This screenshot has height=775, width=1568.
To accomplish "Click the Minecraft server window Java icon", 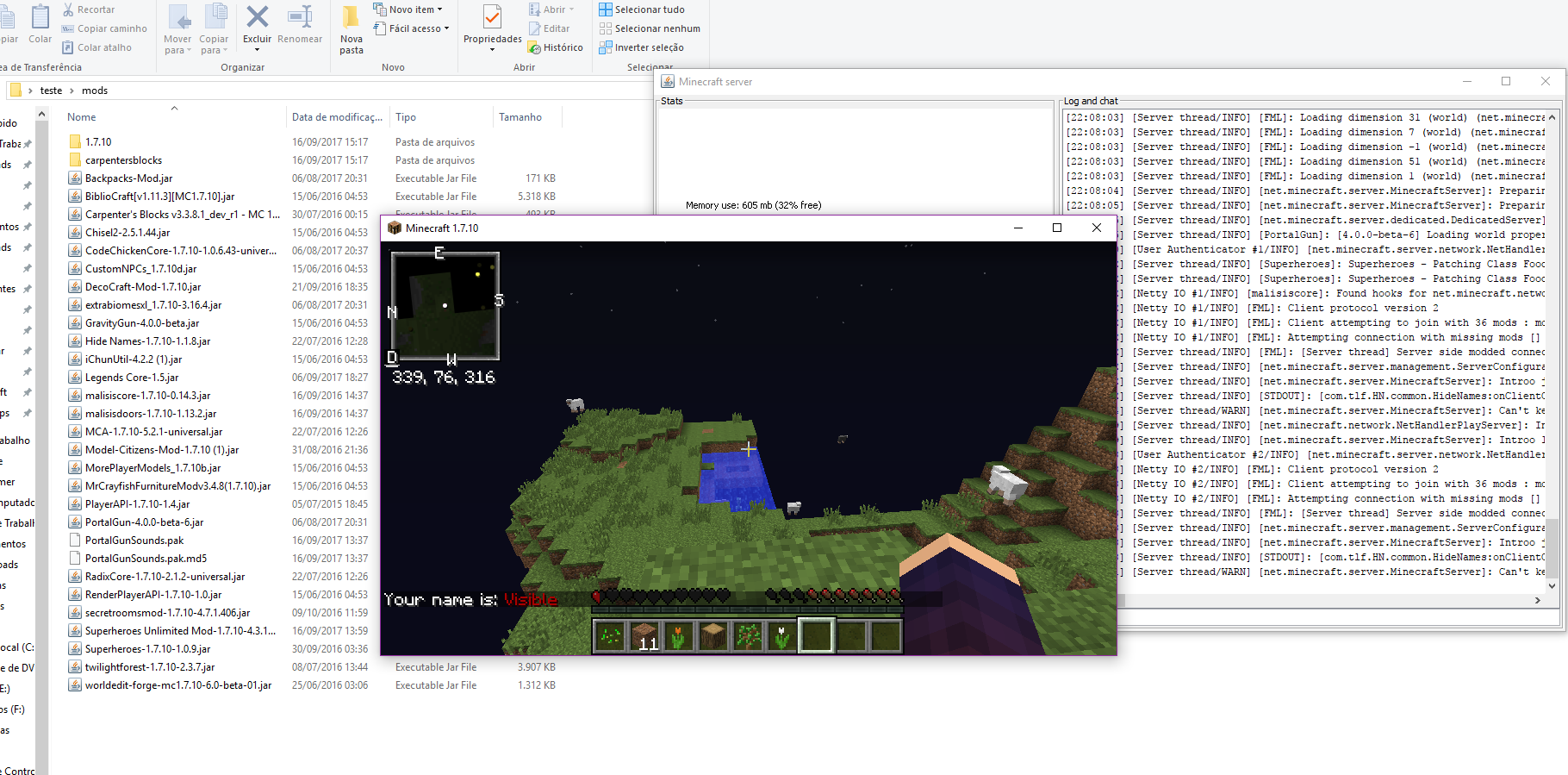I will 668,81.
